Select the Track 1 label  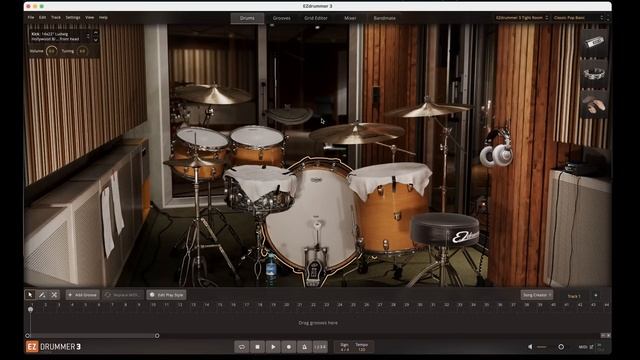point(574,296)
